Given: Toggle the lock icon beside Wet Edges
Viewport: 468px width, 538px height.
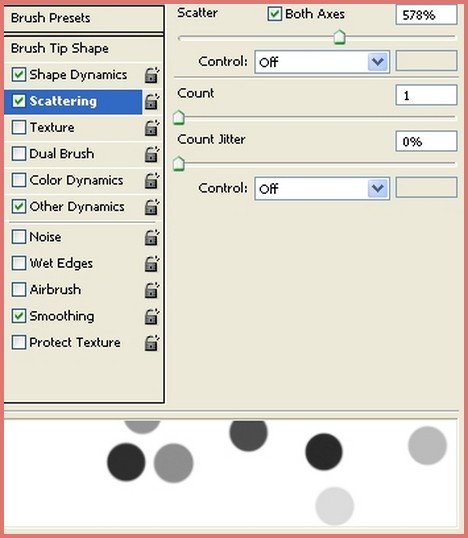Looking at the screenshot, I should 151,264.
